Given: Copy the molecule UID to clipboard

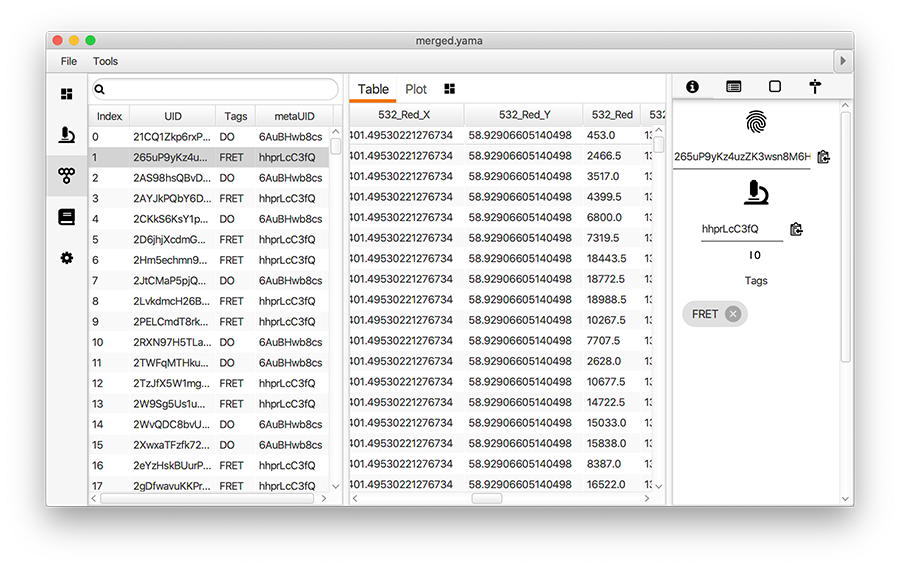Looking at the screenshot, I should (x=824, y=157).
